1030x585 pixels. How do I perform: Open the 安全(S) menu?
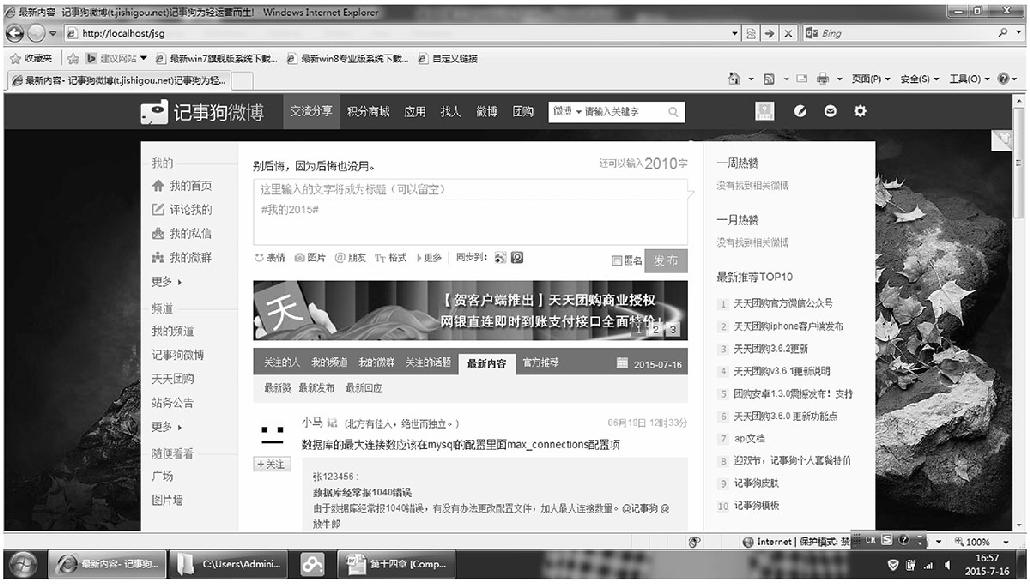(919, 79)
